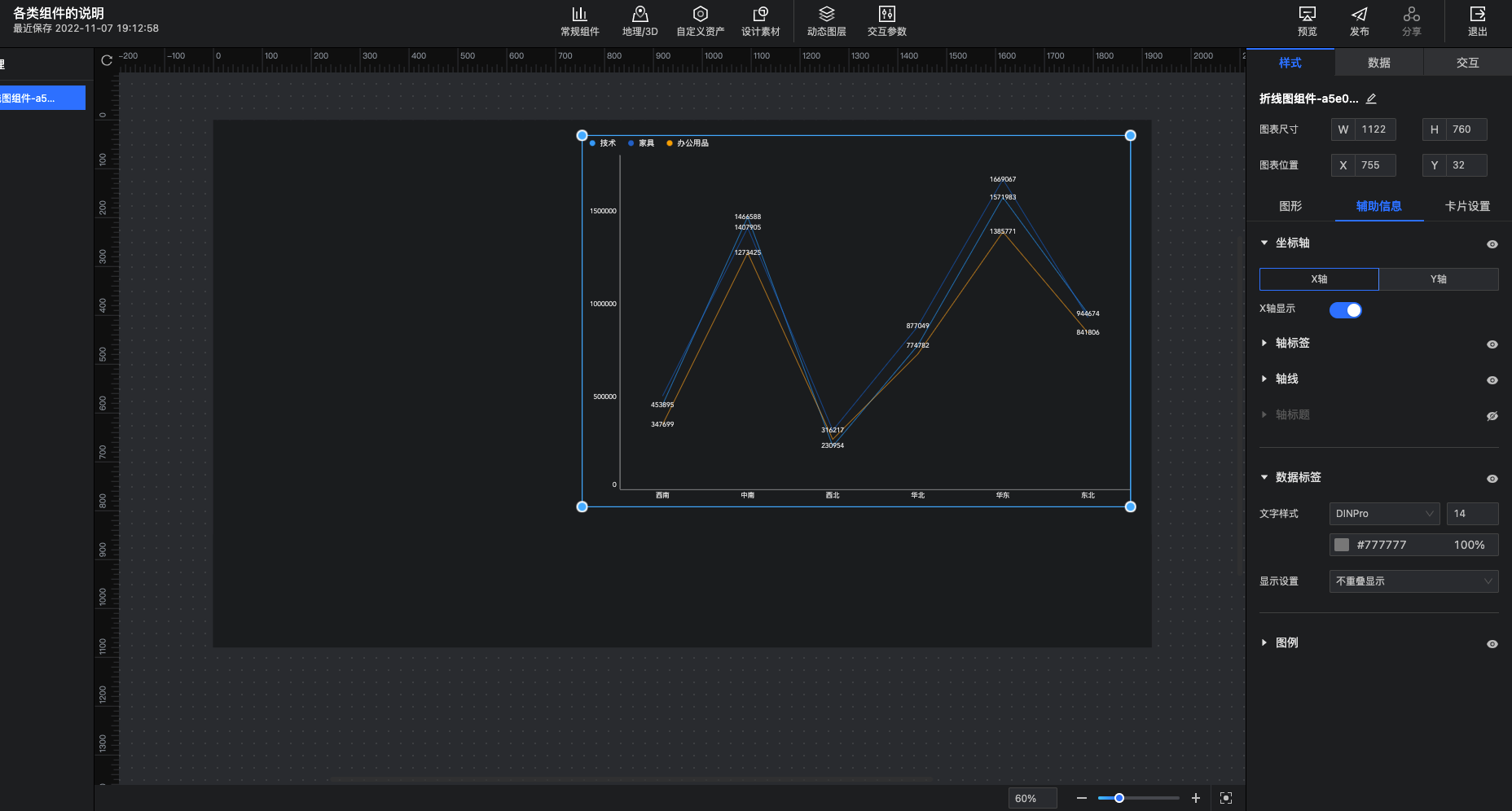Image resolution: width=1512 pixels, height=811 pixels.
Task: Click the bottom-left chart selection handle
Action: [x=582, y=506]
